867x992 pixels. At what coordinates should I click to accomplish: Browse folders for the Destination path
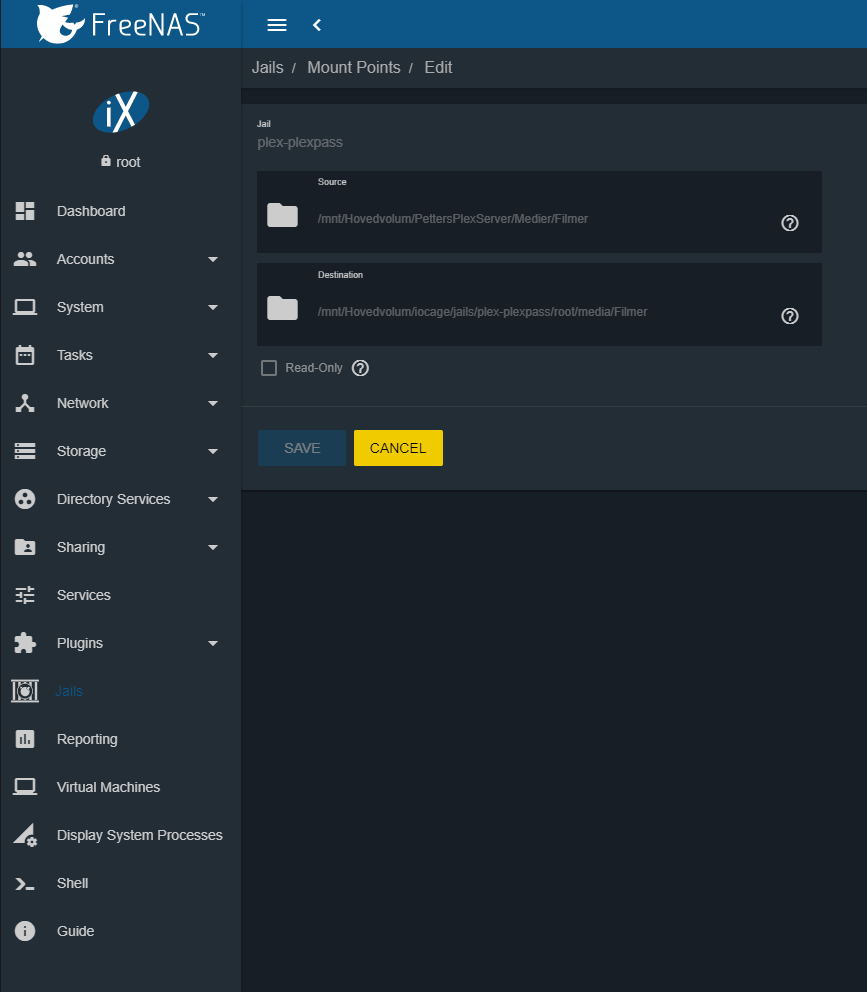click(x=282, y=308)
